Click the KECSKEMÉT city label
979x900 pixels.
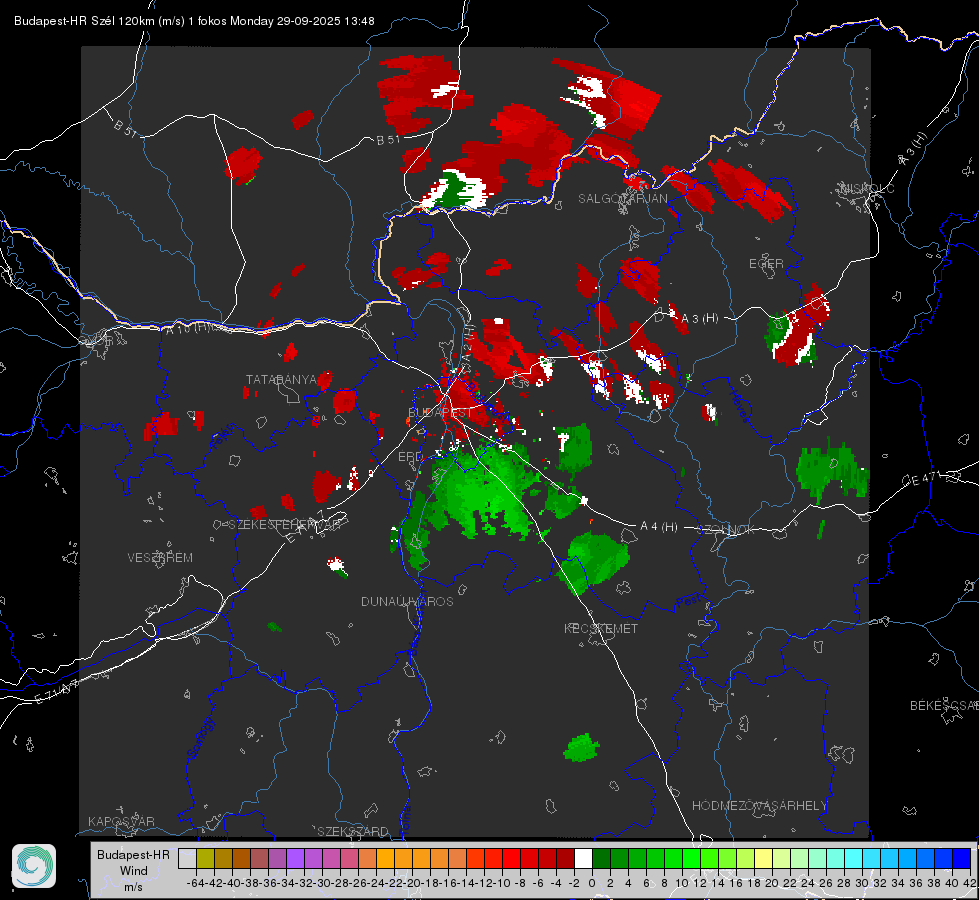pyautogui.click(x=601, y=629)
